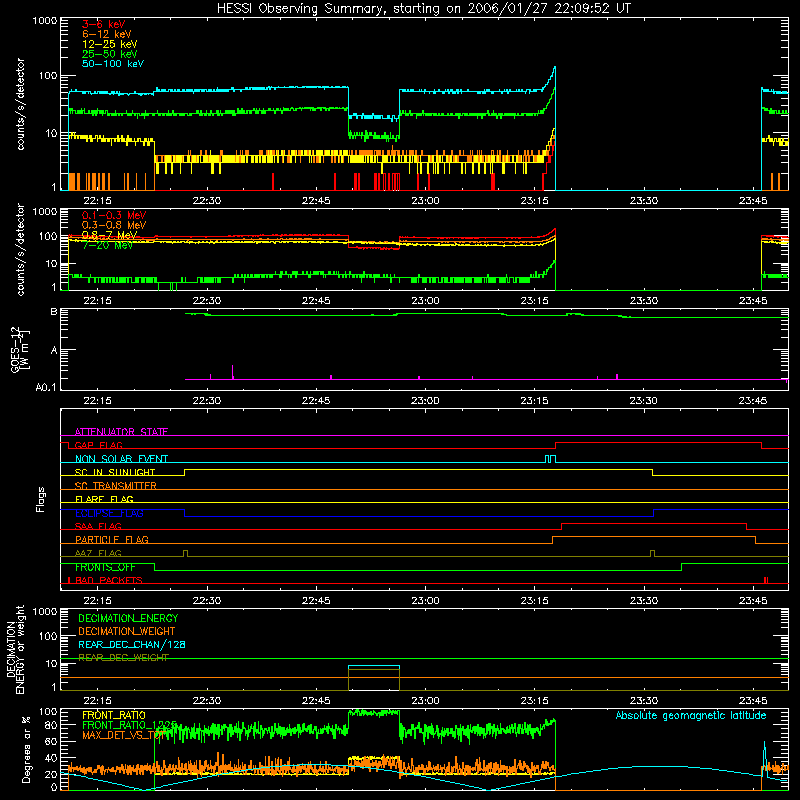Click the DECIMATION_WEIGHT legend entry
Screen dimensions: 800x800
127,631
